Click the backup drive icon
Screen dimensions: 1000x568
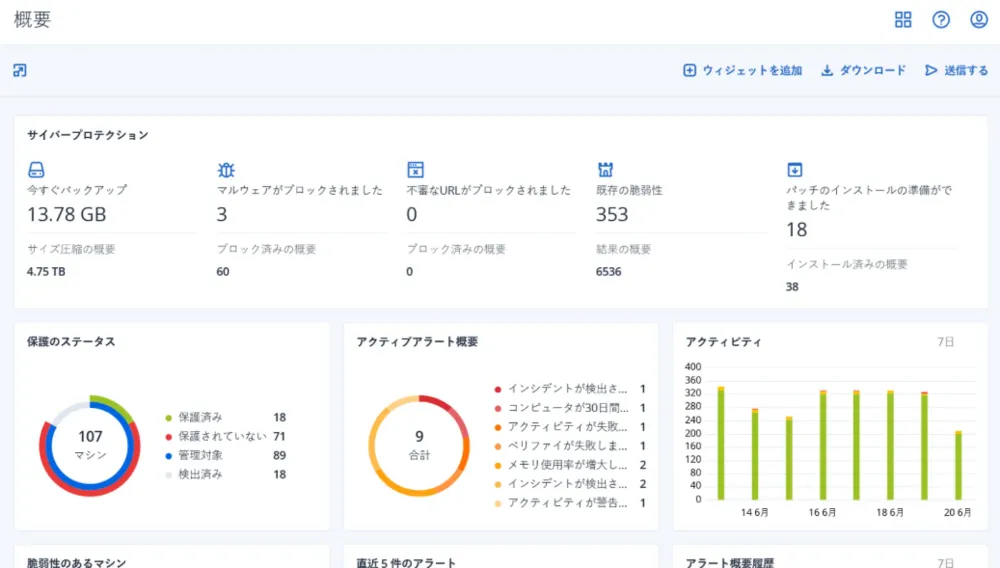(36, 170)
